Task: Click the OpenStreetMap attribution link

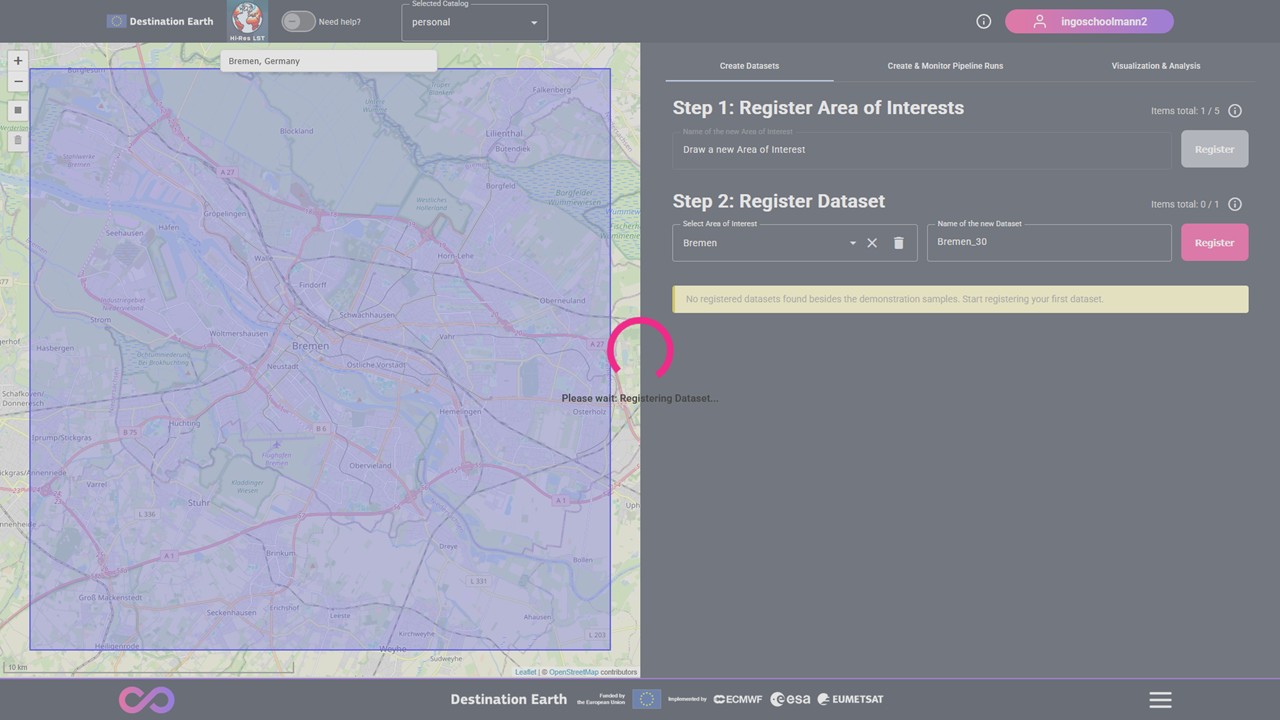Action: pyautogui.click(x=573, y=672)
